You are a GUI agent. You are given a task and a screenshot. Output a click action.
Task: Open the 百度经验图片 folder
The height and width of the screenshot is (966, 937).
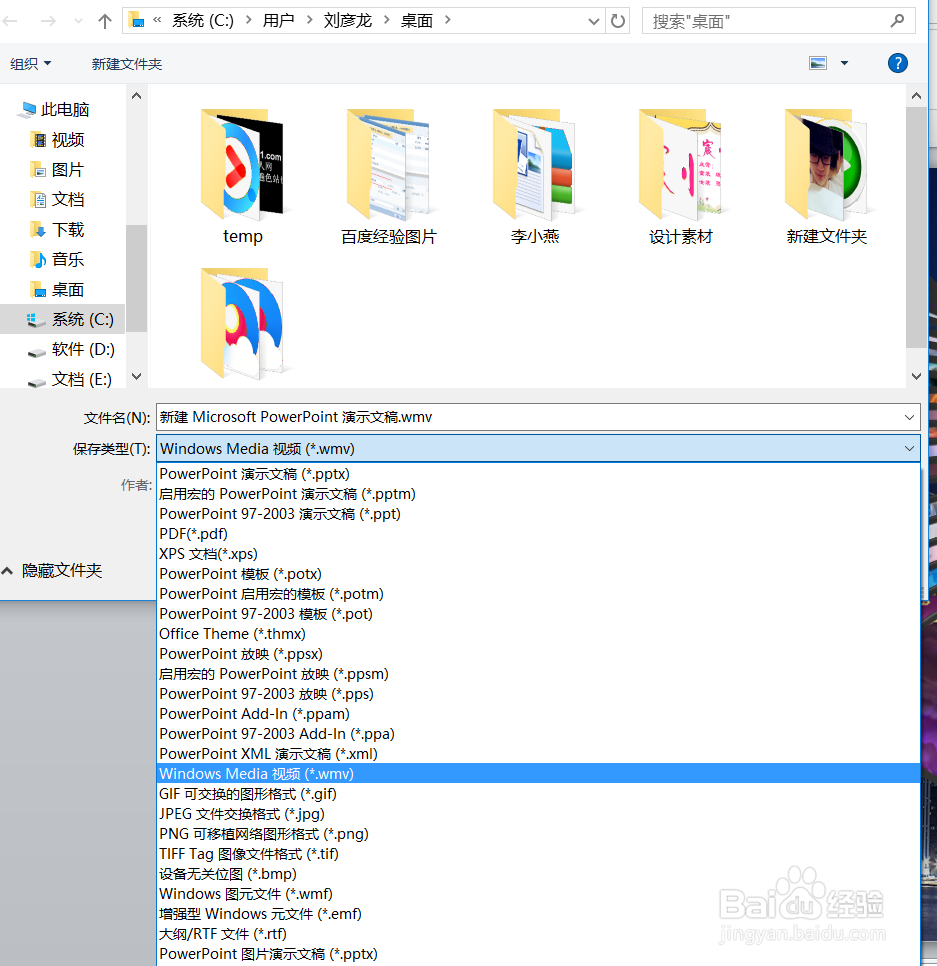(389, 177)
